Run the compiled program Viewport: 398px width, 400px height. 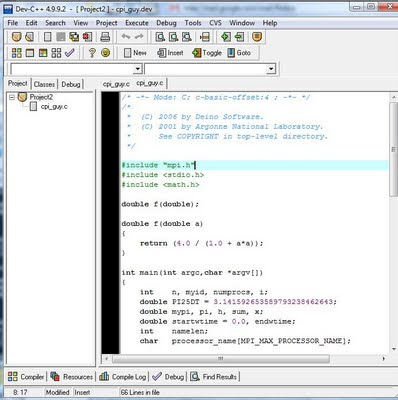(30, 53)
